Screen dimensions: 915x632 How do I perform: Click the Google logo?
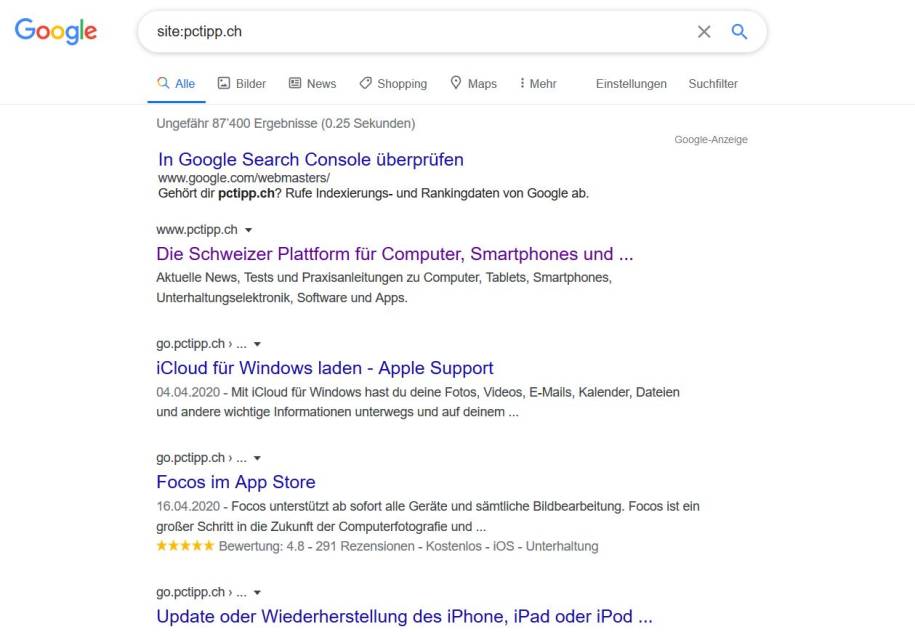(x=56, y=31)
